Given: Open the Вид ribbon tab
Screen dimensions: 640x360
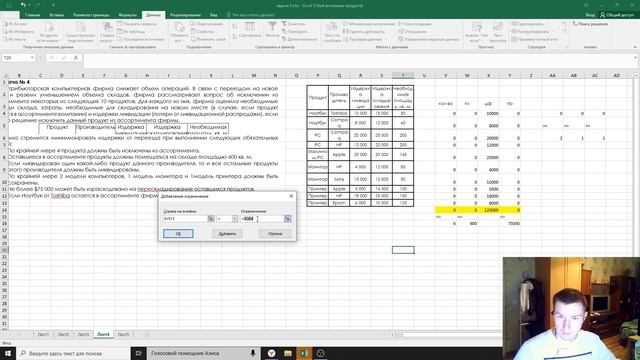Looking at the screenshot, I should tap(214, 15).
